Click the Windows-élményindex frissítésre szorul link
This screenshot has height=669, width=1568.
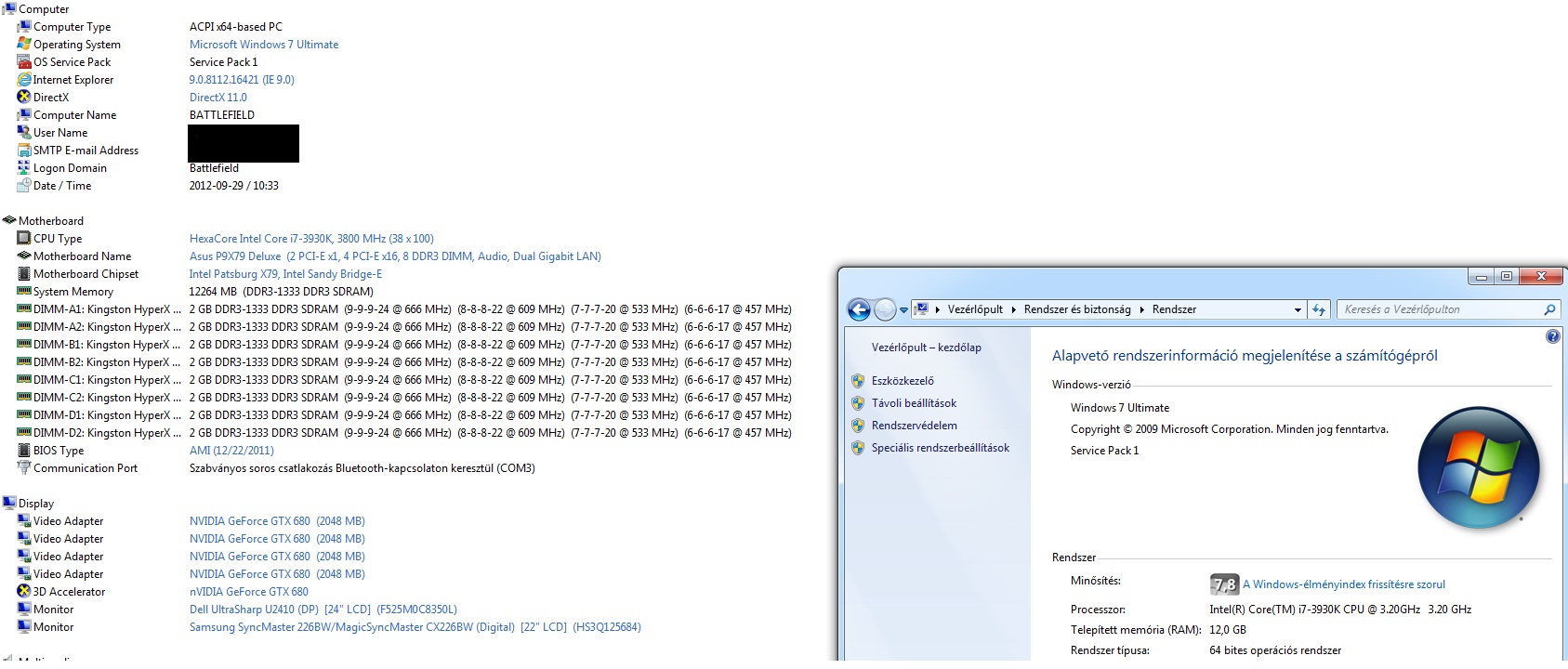pyautogui.click(x=1344, y=584)
